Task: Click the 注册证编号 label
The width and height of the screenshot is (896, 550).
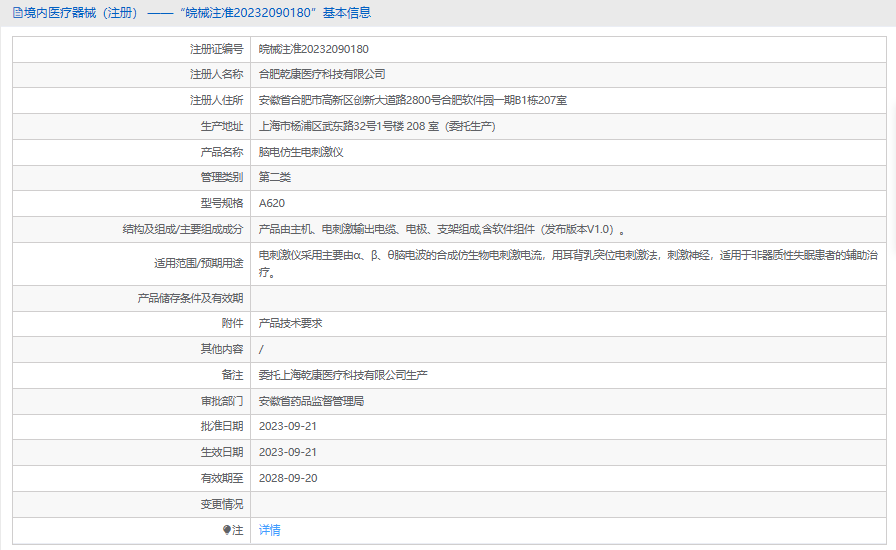Action: coord(217,49)
